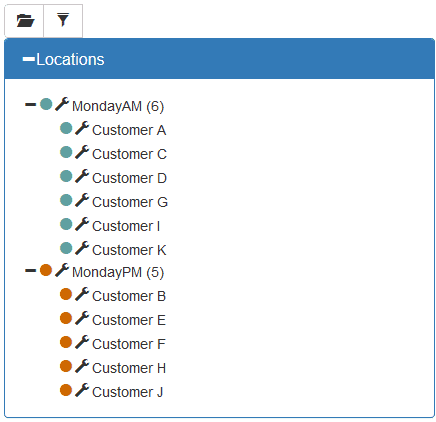Click the wrench icon next to Customer E
The image size is (436, 422).
coord(82,318)
